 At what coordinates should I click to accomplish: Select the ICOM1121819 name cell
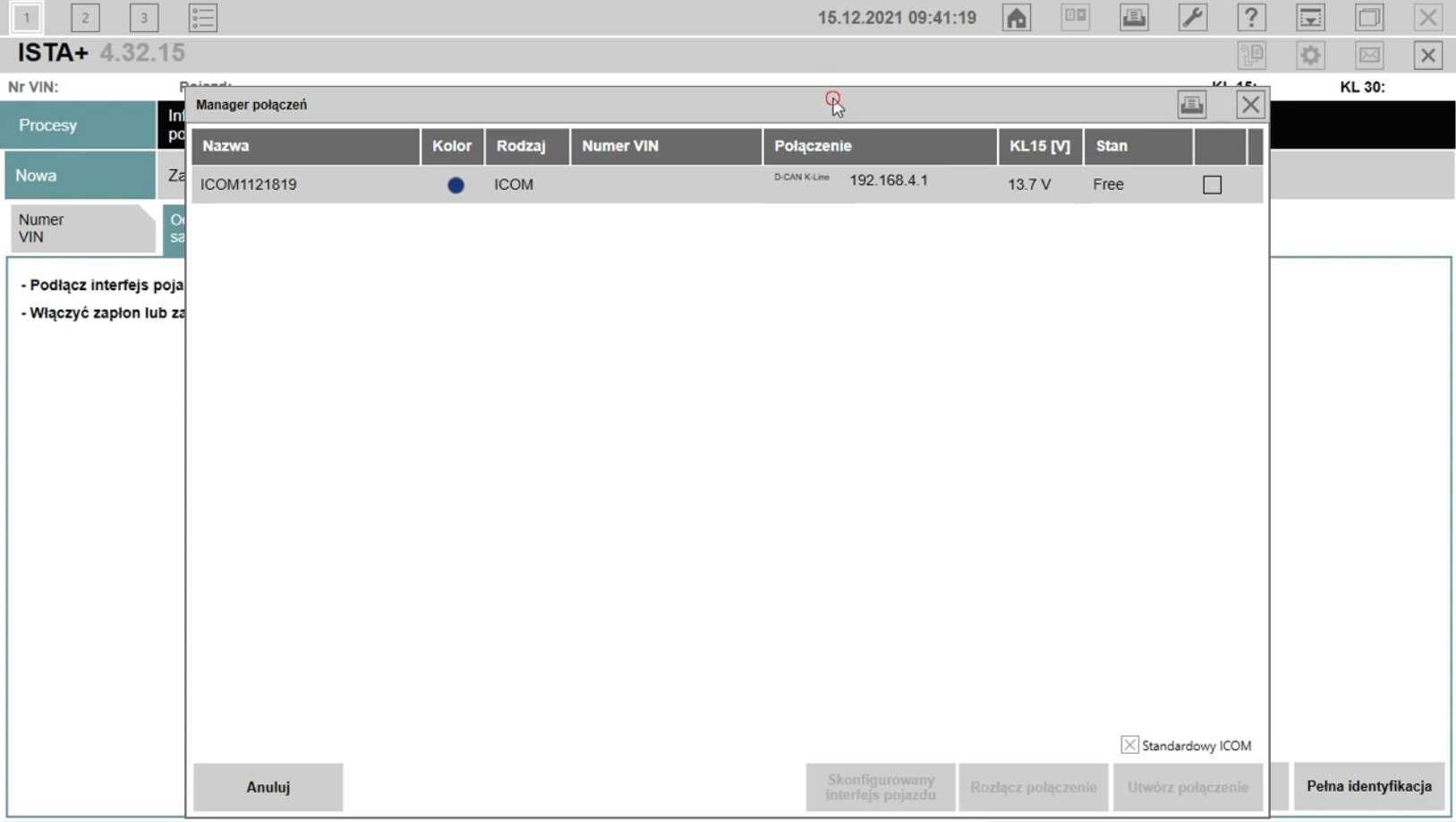point(249,184)
